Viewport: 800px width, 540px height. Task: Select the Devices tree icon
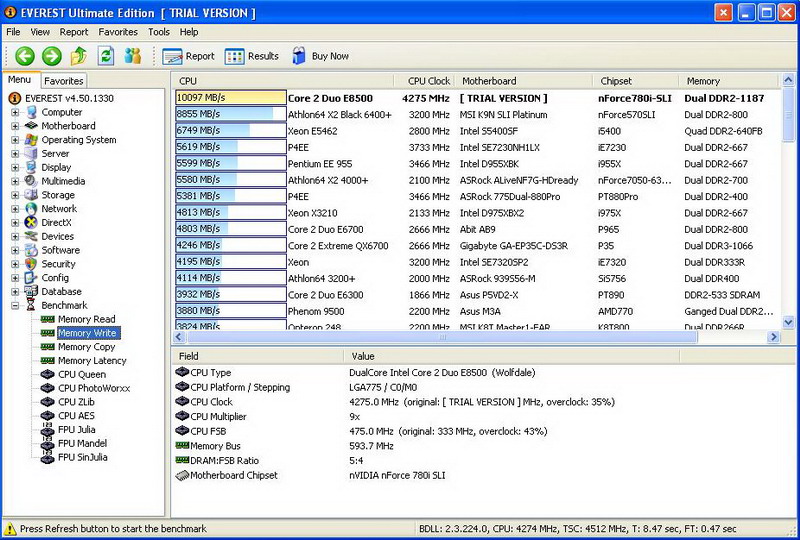tap(32, 236)
